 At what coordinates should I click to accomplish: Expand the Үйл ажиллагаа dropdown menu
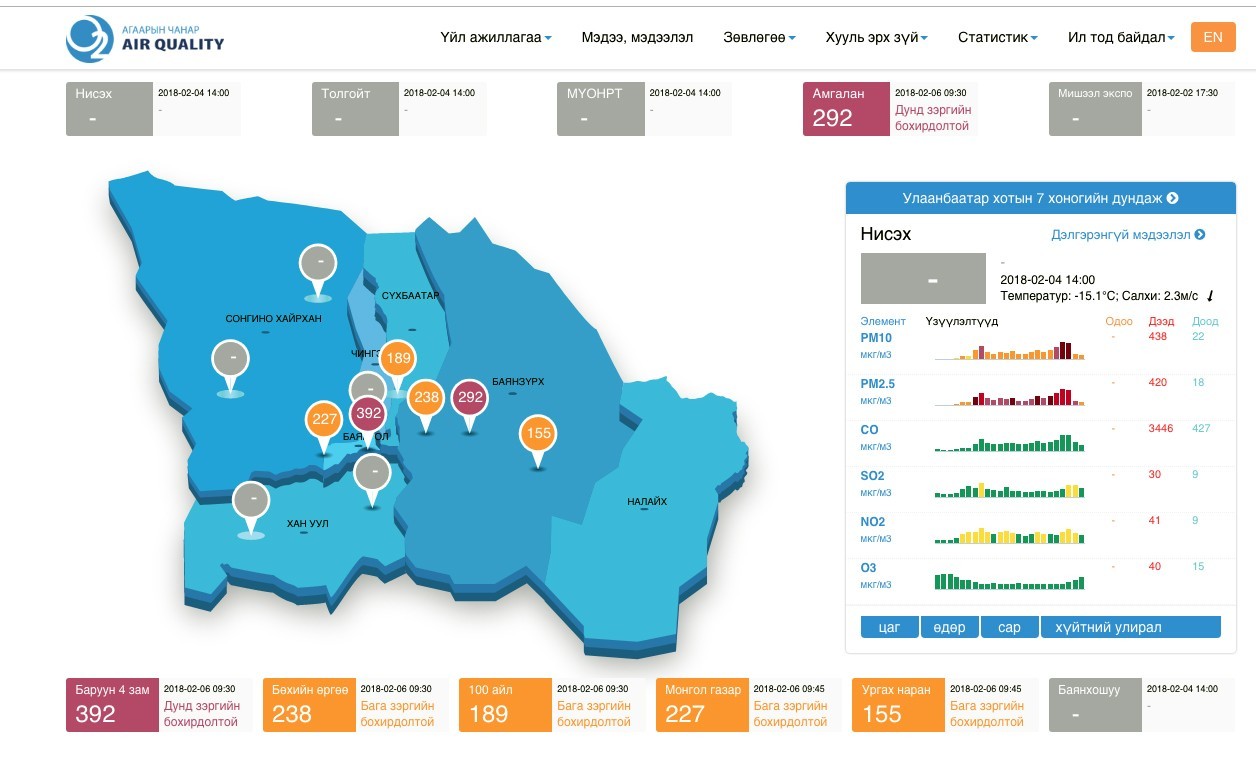(x=496, y=38)
